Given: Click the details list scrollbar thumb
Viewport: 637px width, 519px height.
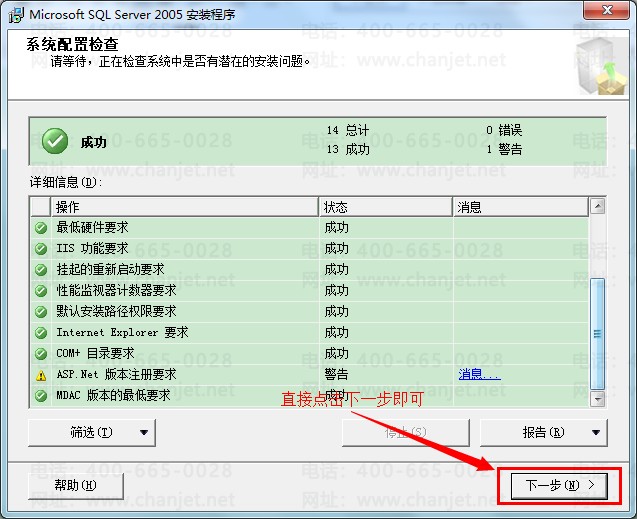Looking at the screenshot, I should [598, 334].
